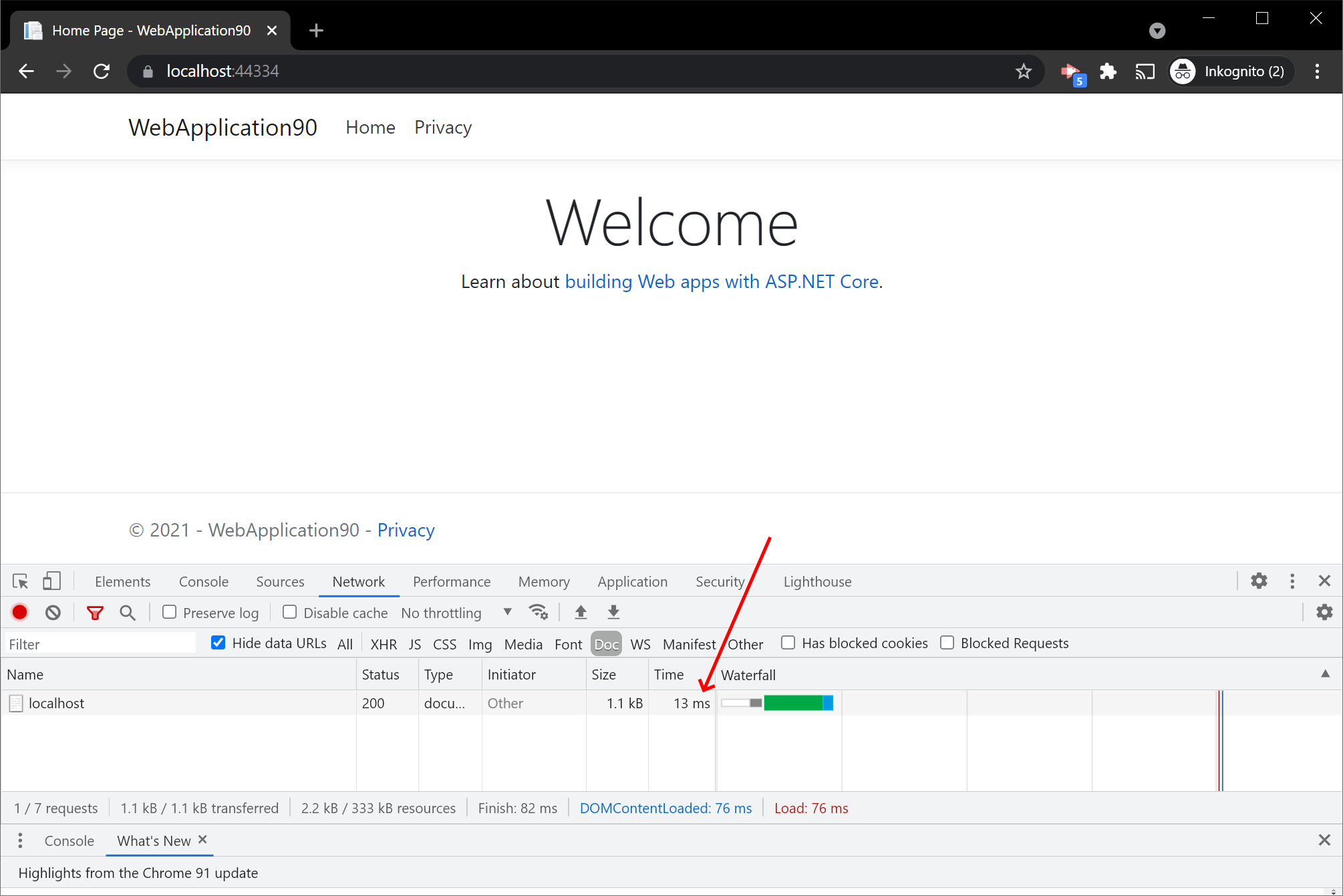
Task: Search within network requests
Action: (x=128, y=612)
